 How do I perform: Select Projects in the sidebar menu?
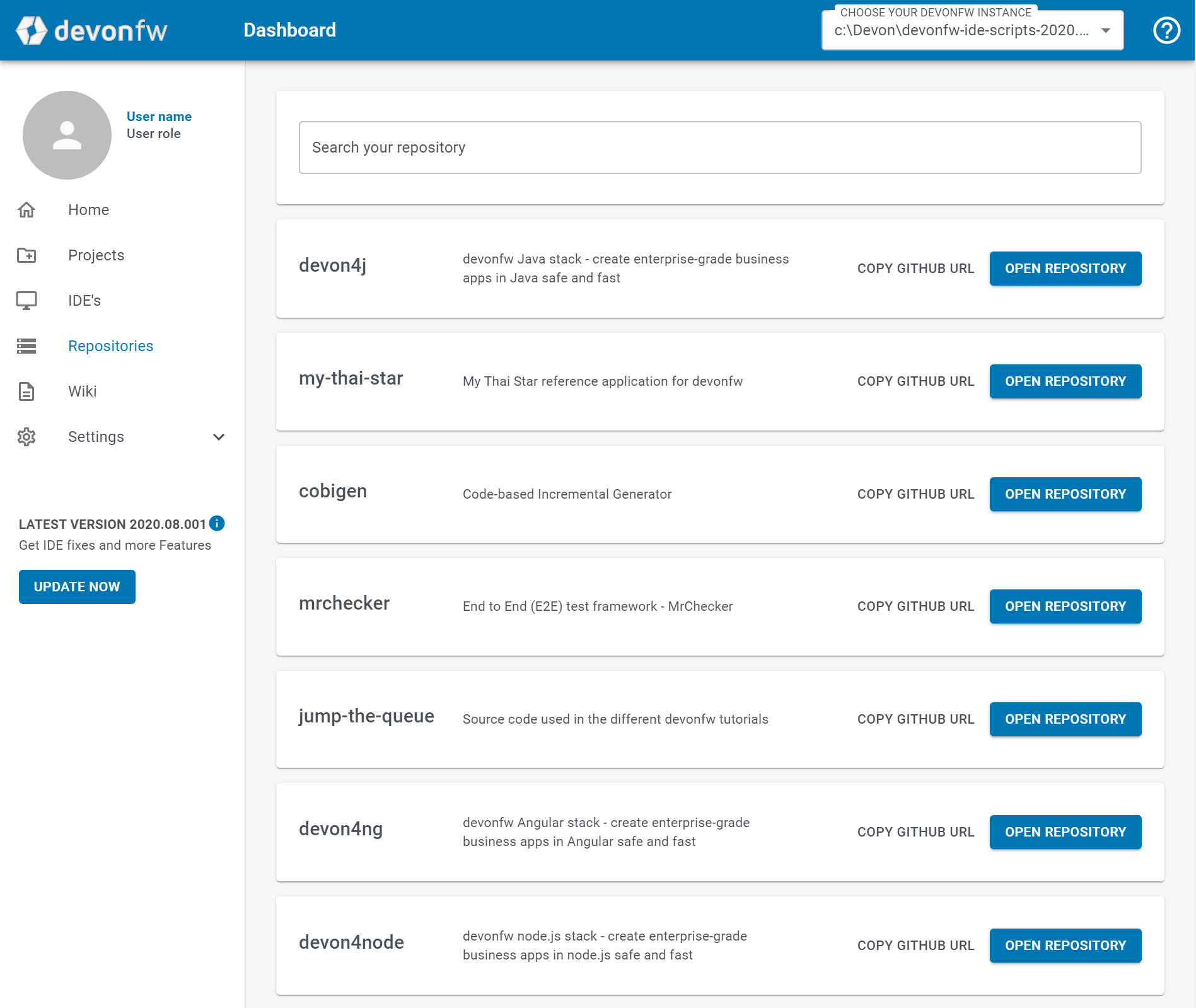pos(96,255)
